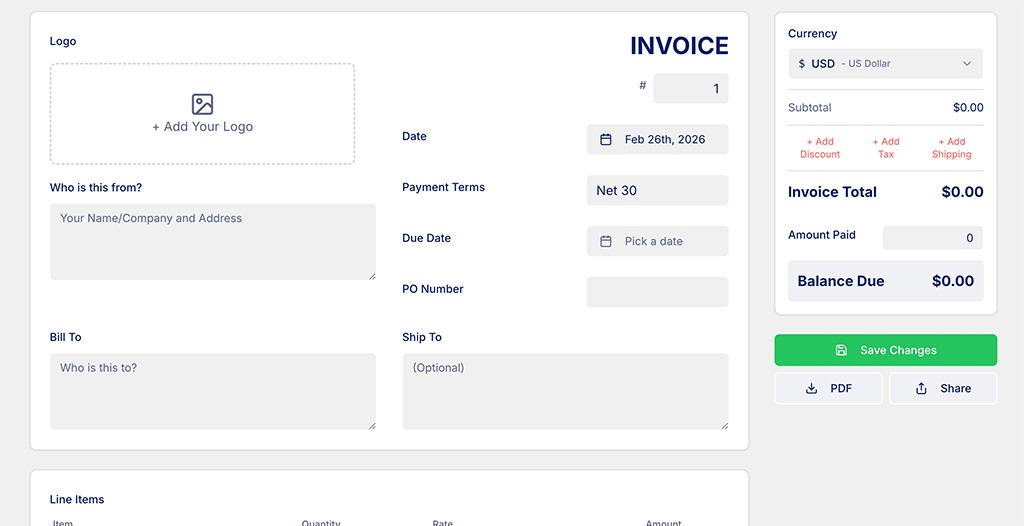
Task: Click the 'Logo' label
Action: 63,41
